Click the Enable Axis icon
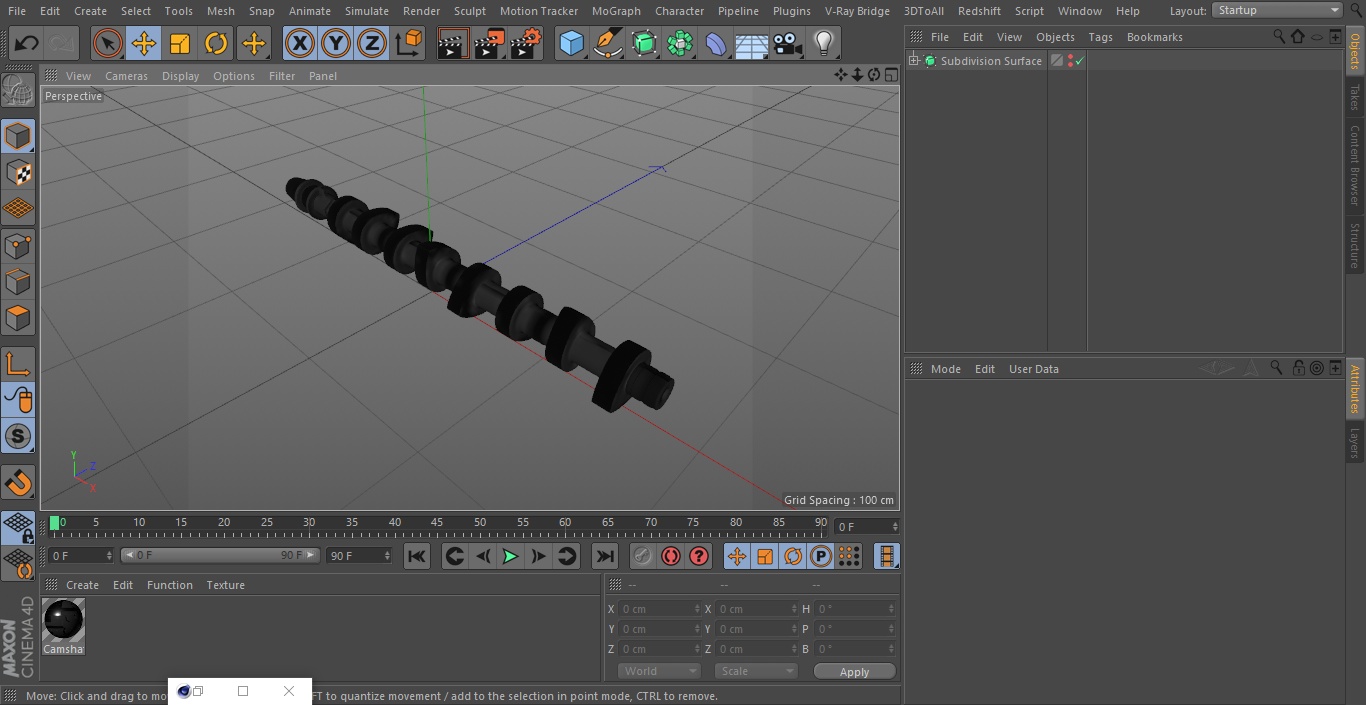The height and width of the screenshot is (705, 1366). click(18, 364)
